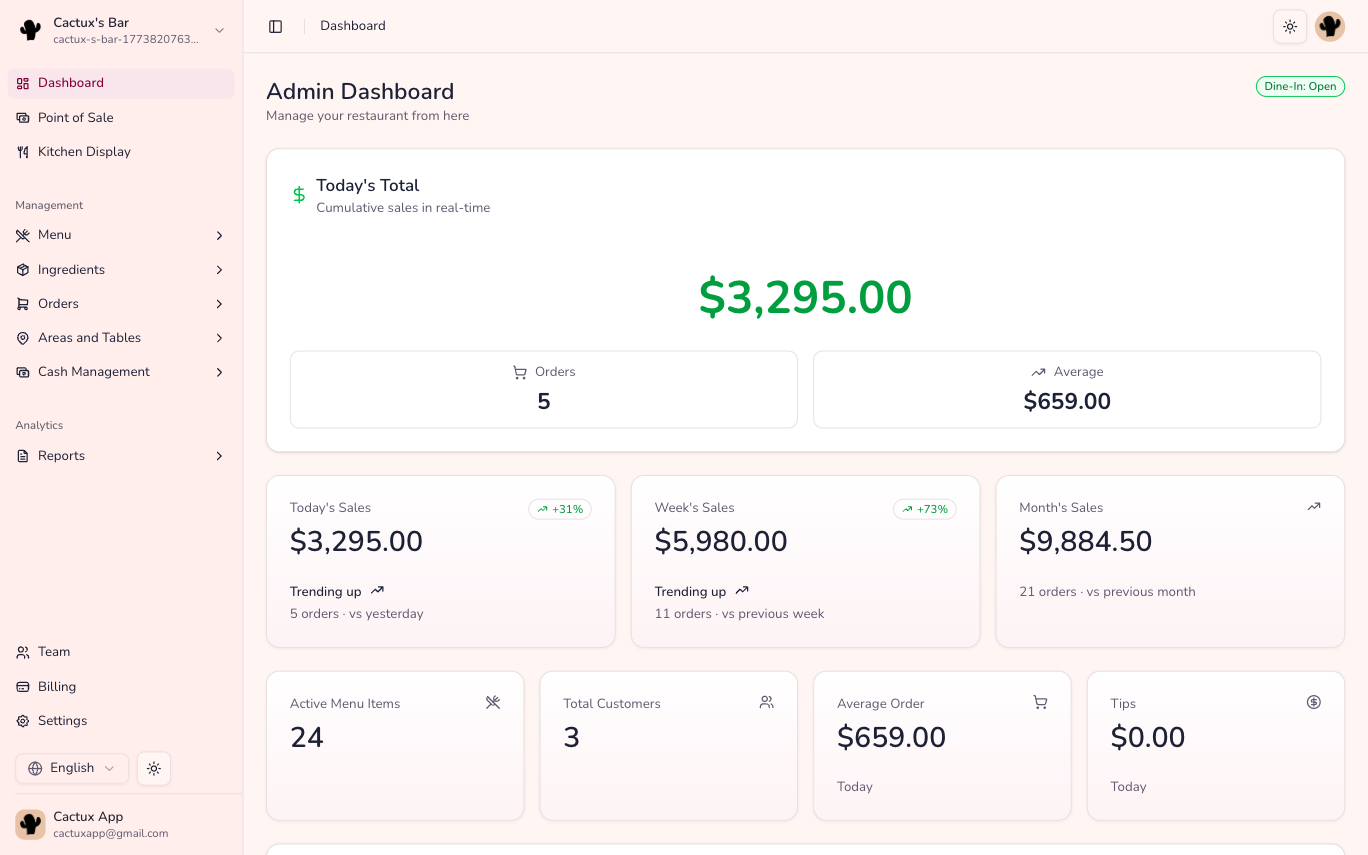The image size is (1368, 855).
Task: Click the Dashboard grid icon in sidebar
Action: point(23,83)
